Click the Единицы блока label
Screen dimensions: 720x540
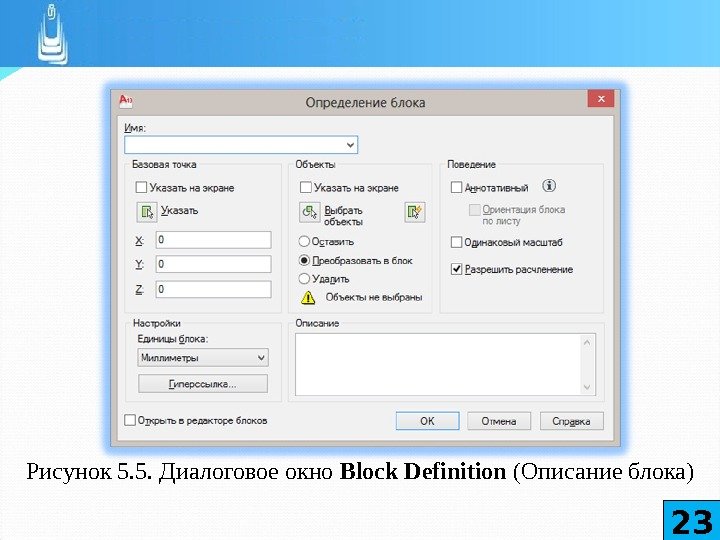173,339
